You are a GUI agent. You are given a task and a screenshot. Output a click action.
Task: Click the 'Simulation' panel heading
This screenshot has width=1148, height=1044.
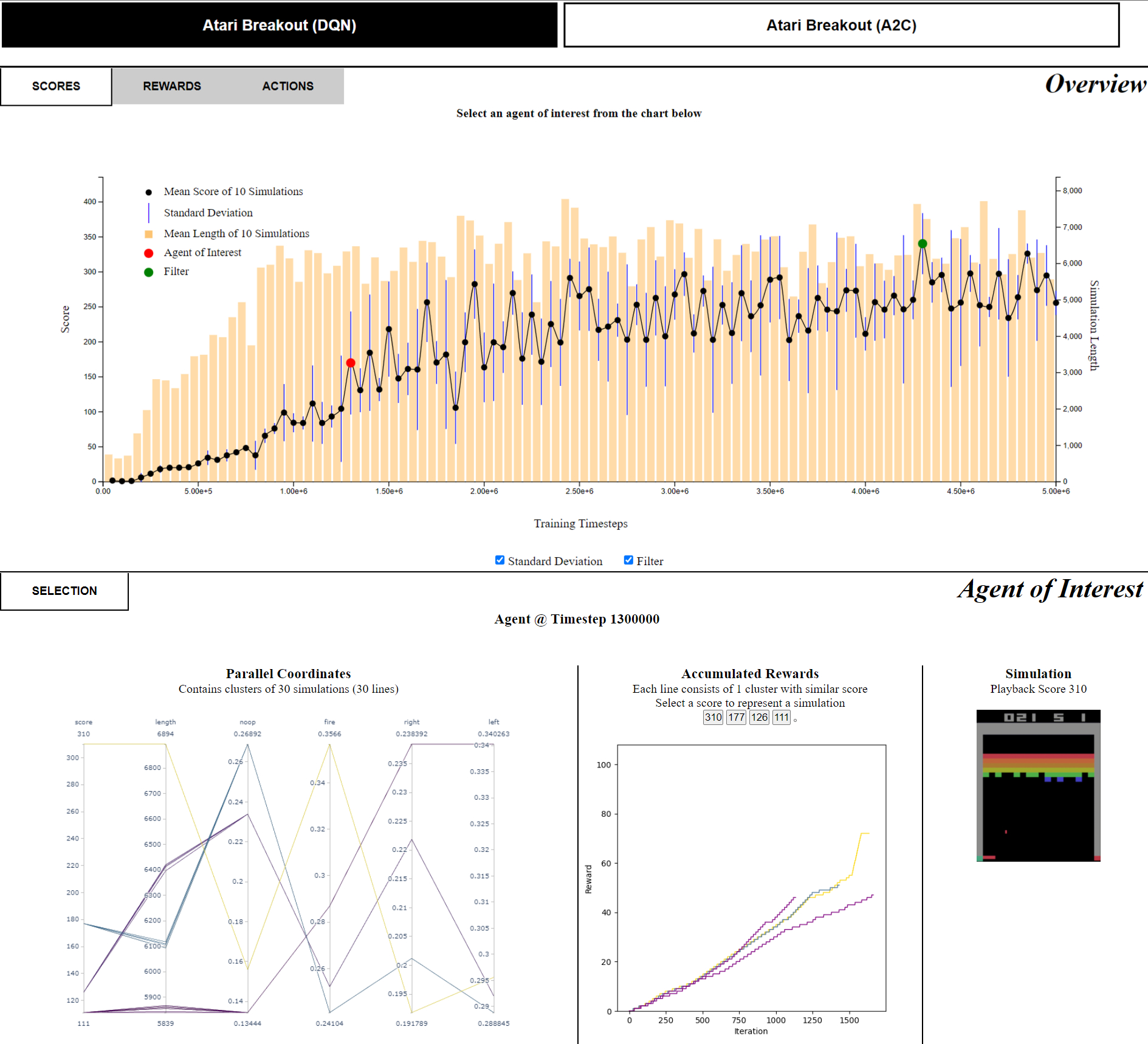tap(1038, 673)
